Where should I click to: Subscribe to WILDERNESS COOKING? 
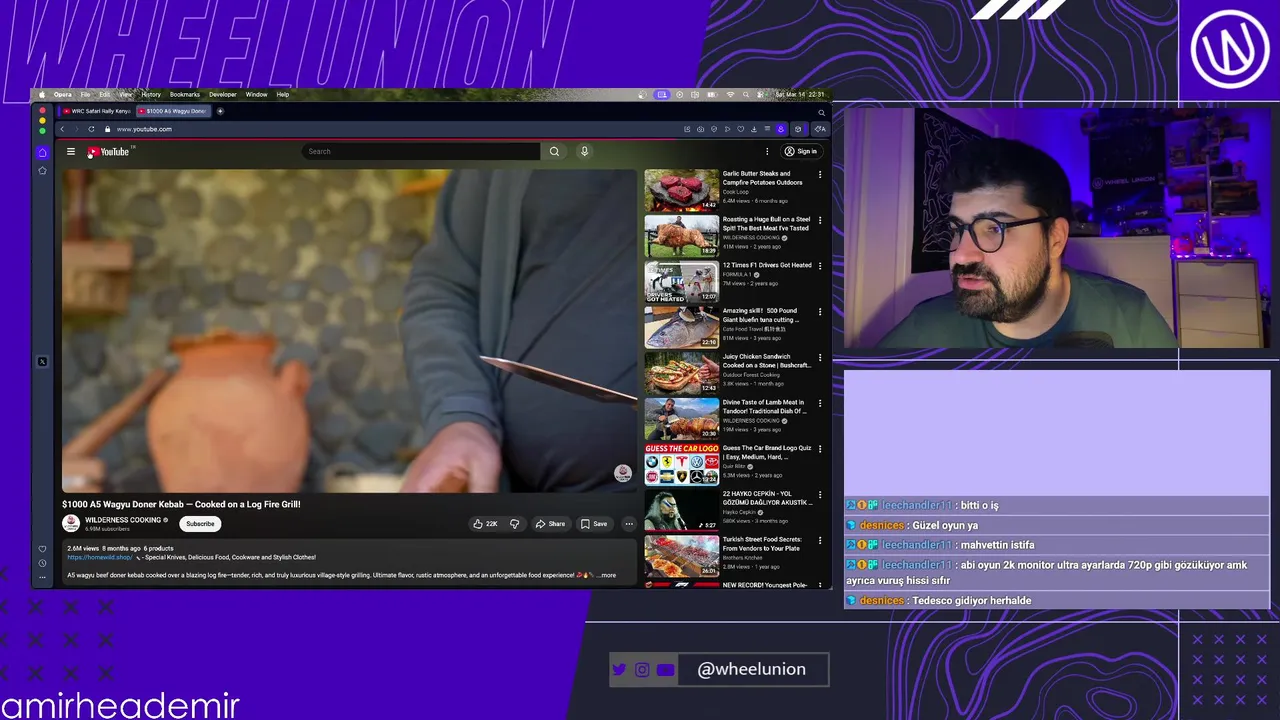point(200,524)
